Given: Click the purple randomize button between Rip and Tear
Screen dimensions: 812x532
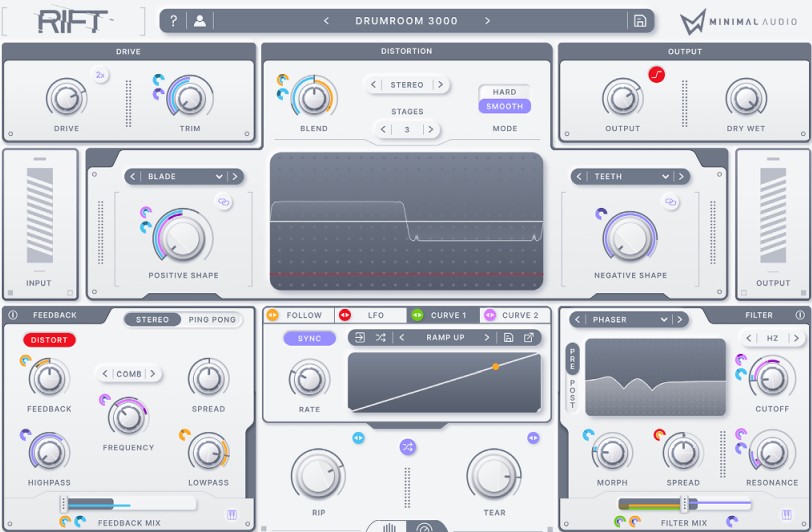Looking at the screenshot, I should click(408, 447).
